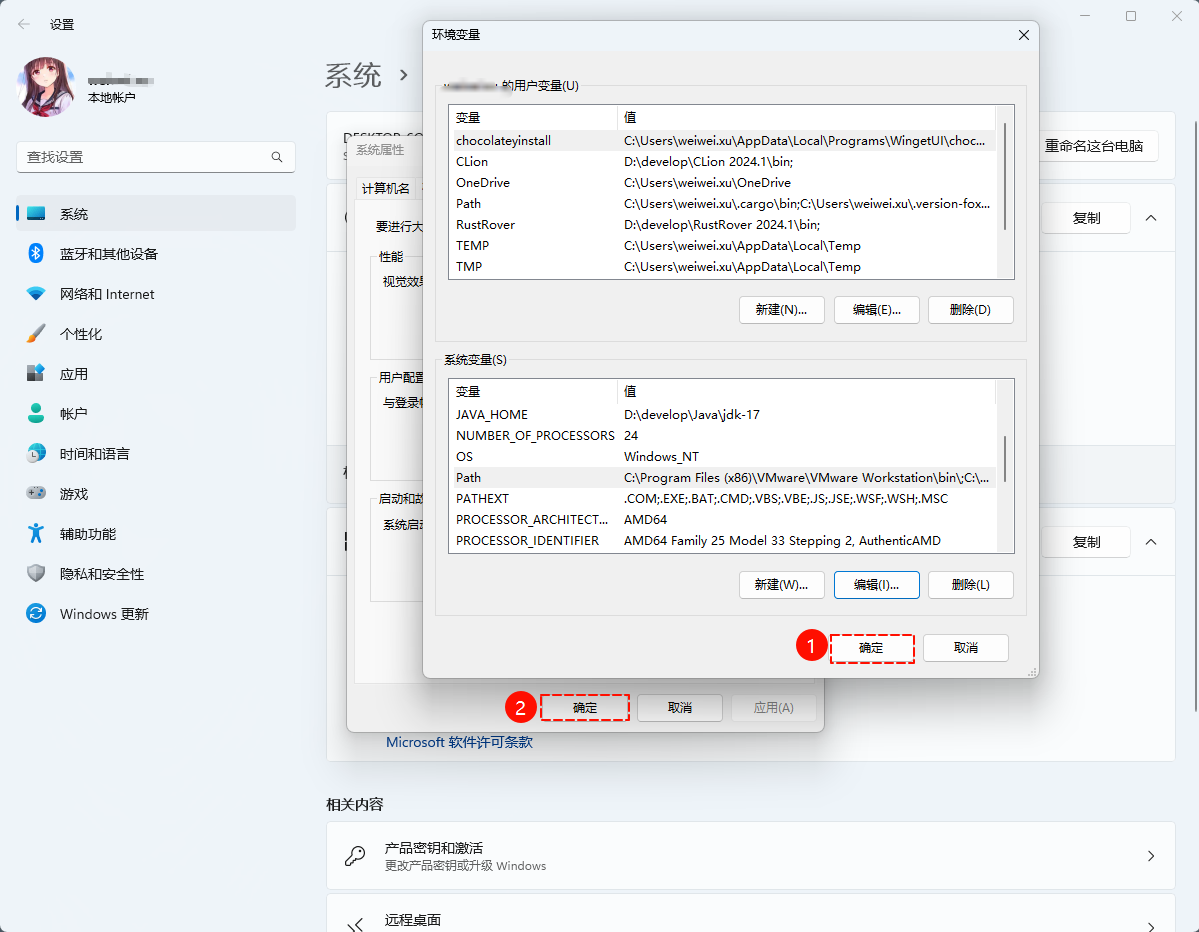Viewport: 1199px width, 932px height.
Task: Open the 应用 apps icon
Action: pyautogui.click(x=36, y=374)
